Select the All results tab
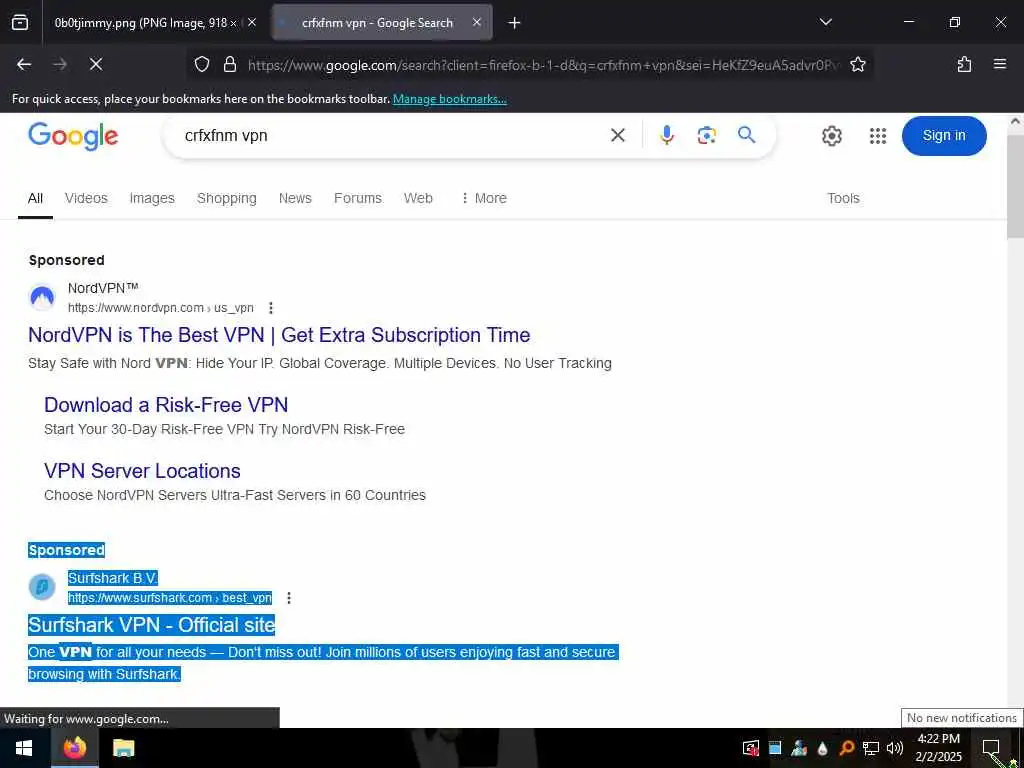Image resolution: width=1024 pixels, height=768 pixels. (x=35, y=198)
